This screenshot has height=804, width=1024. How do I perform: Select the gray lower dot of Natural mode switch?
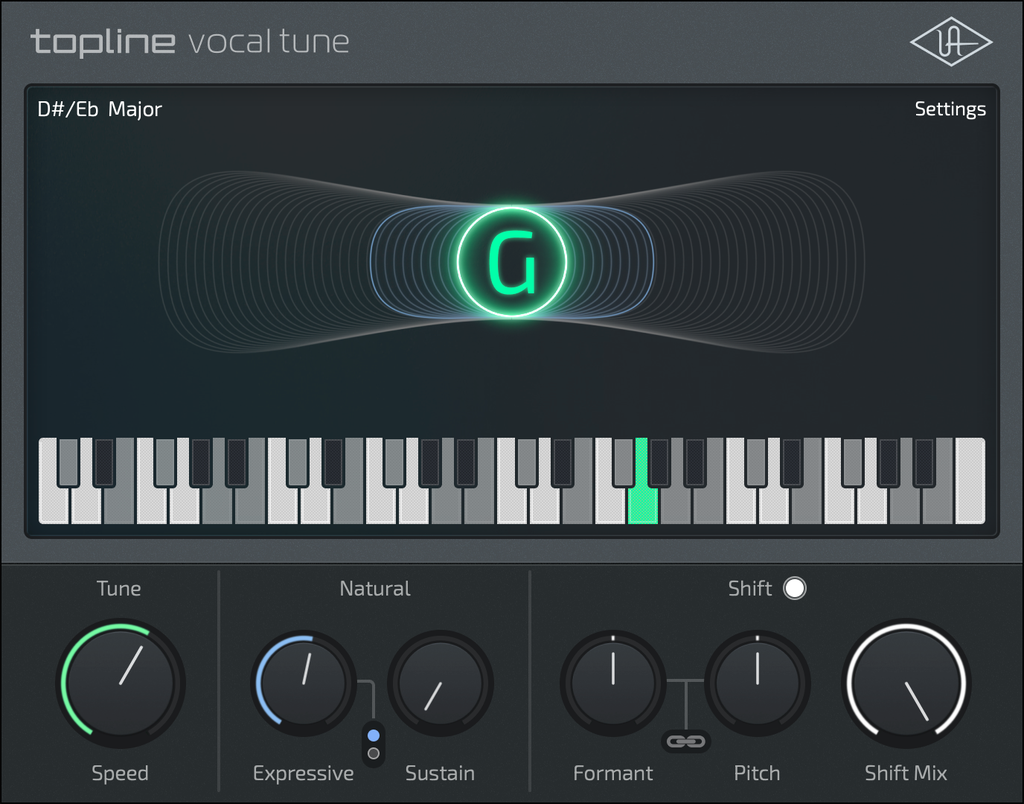pyautogui.click(x=374, y=754)
